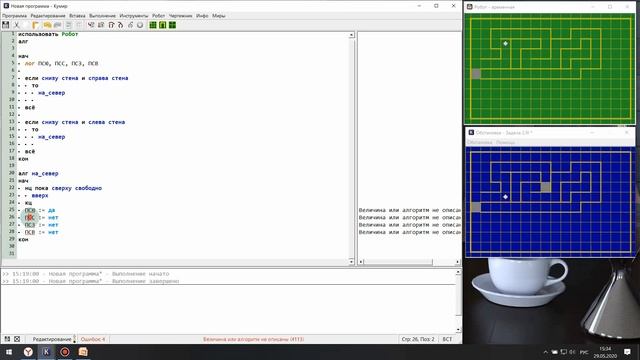Click the error pane scroll-right arrow
Viewport: 640px width, 360px height.
click(457, 262)
